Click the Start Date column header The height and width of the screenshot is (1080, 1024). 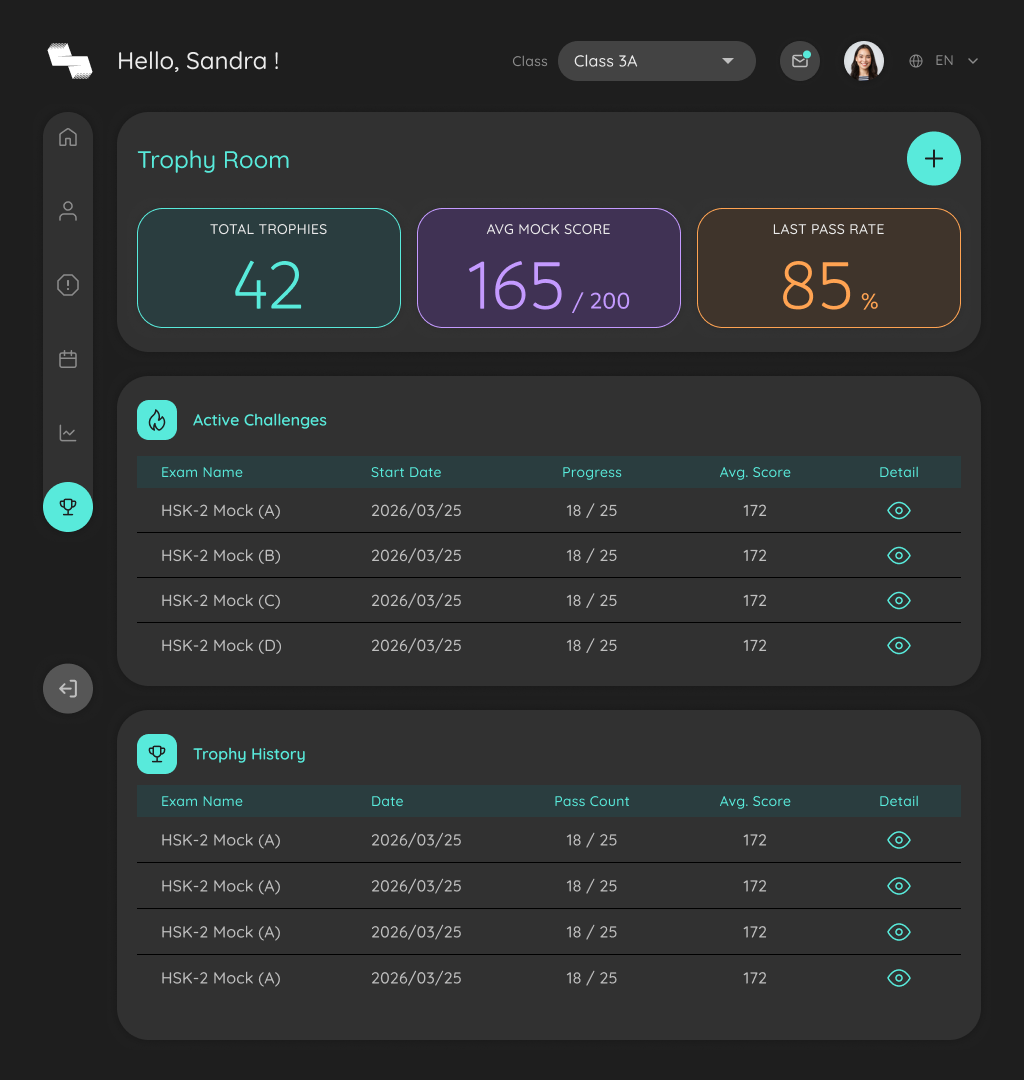(406, 472)
